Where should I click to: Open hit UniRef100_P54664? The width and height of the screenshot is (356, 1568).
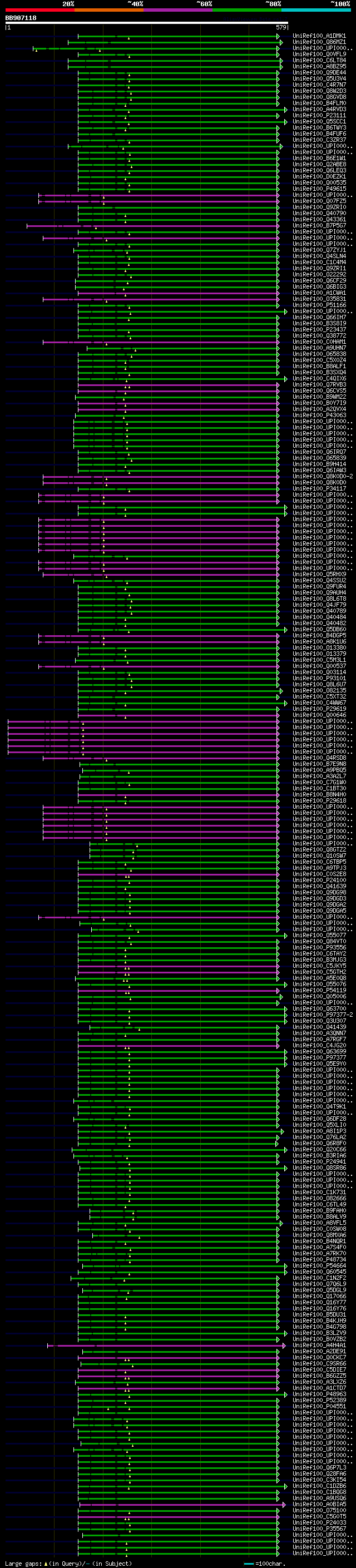pos(319,1265)
